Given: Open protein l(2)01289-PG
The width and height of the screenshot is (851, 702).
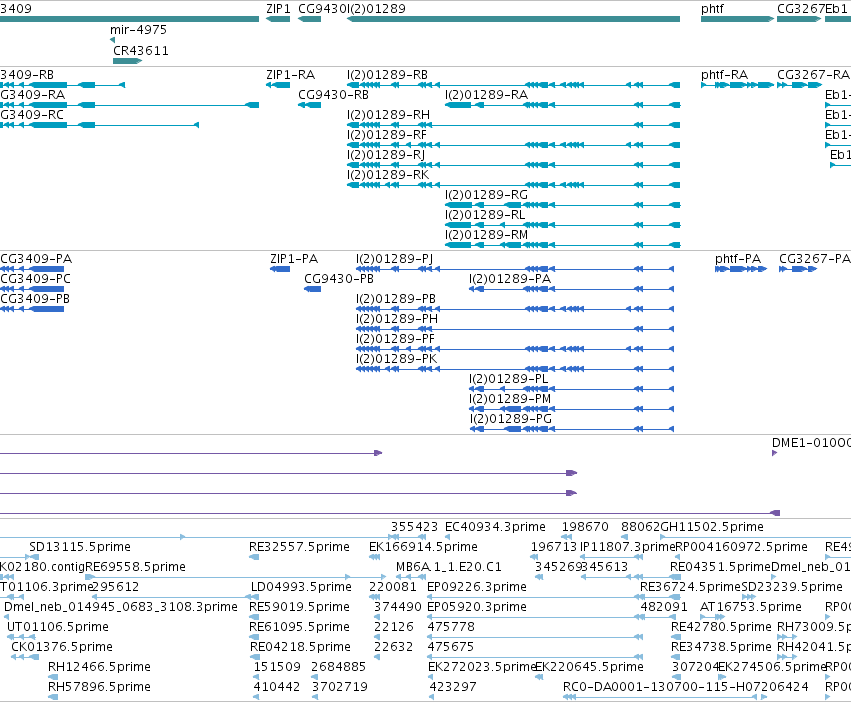Looking at the screenshot, I should 511,420.
